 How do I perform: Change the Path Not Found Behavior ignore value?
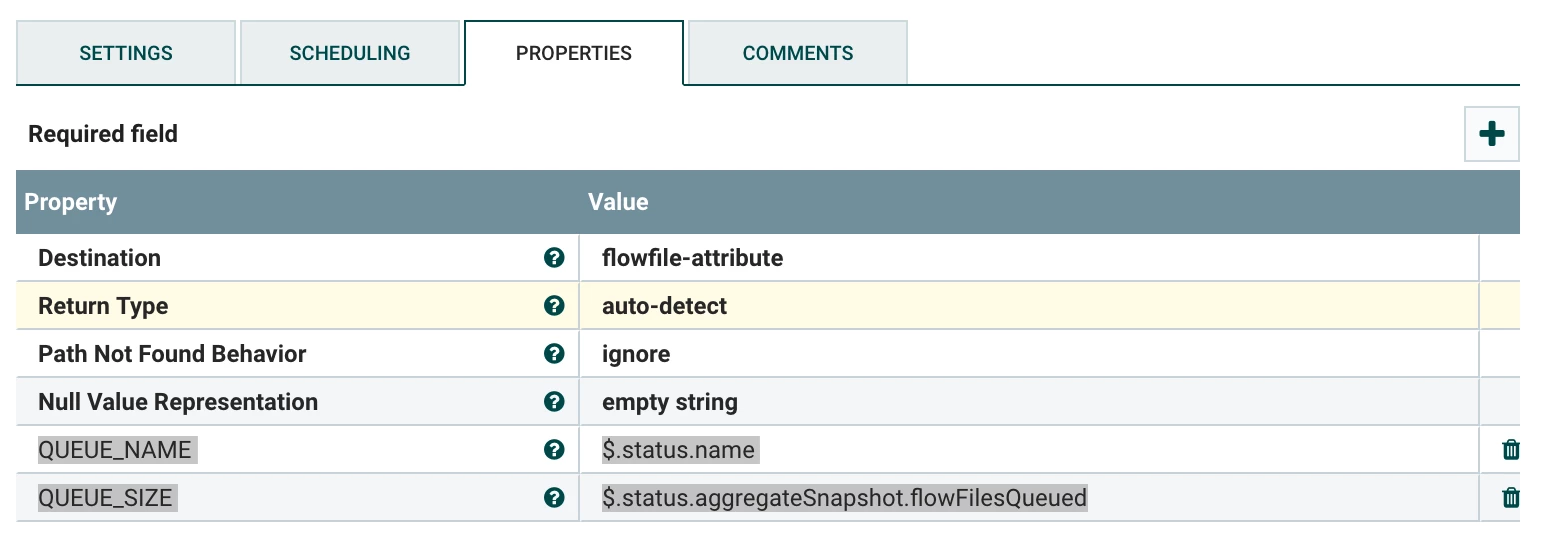1029,354
